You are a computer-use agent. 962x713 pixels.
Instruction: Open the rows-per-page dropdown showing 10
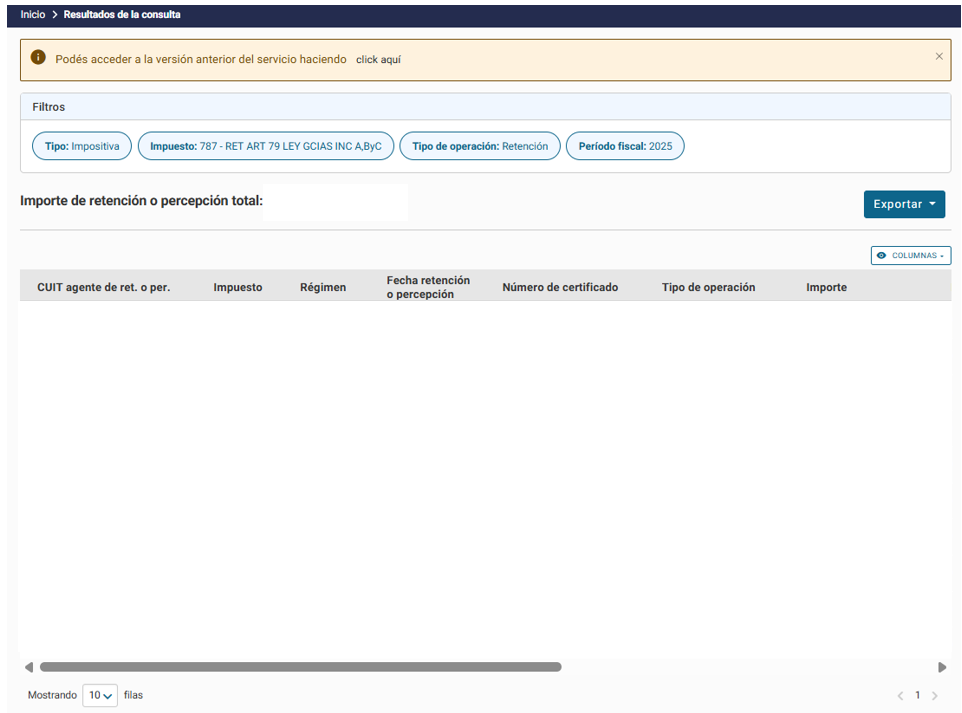[x=100, y=695]
